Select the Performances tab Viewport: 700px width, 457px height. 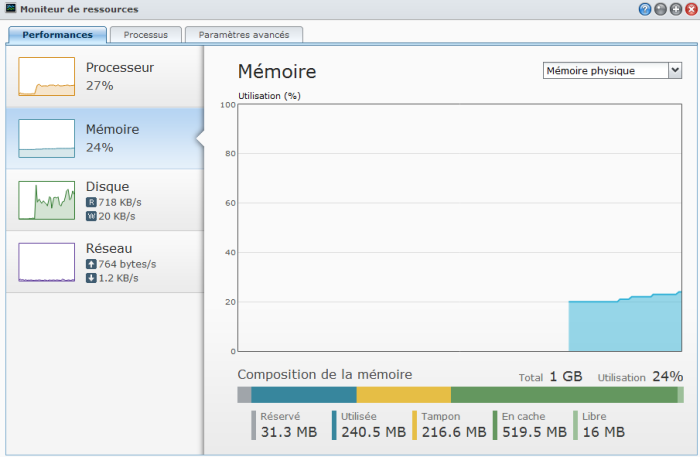click(x=57, y=34)
